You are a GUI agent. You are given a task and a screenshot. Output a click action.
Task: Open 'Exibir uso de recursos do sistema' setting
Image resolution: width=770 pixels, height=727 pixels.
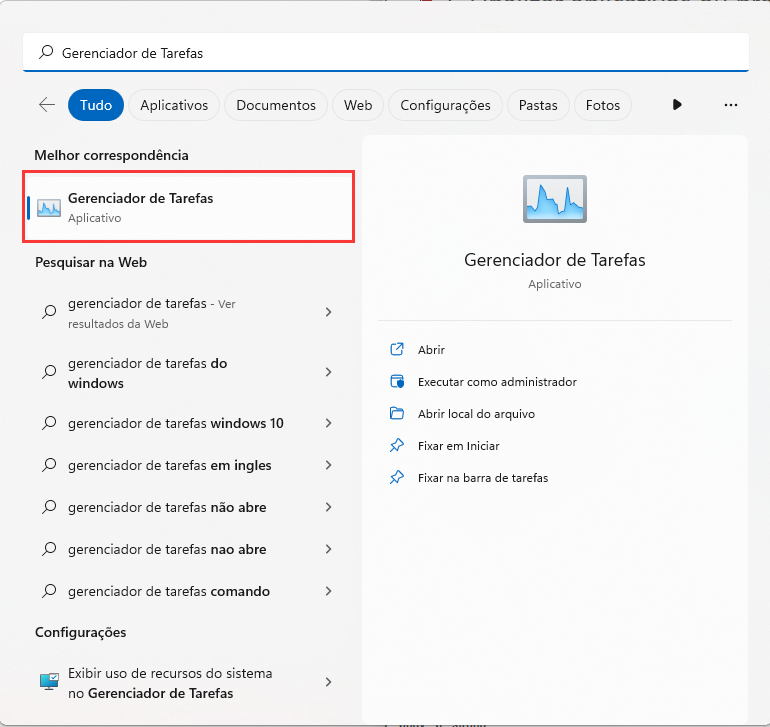tap(189, 683)
